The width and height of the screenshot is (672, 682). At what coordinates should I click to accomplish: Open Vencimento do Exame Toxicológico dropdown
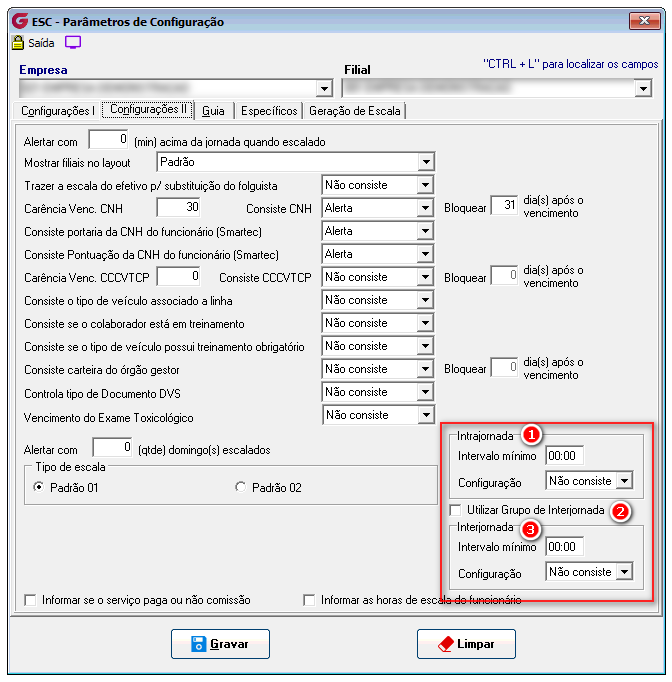pos(426,415)
